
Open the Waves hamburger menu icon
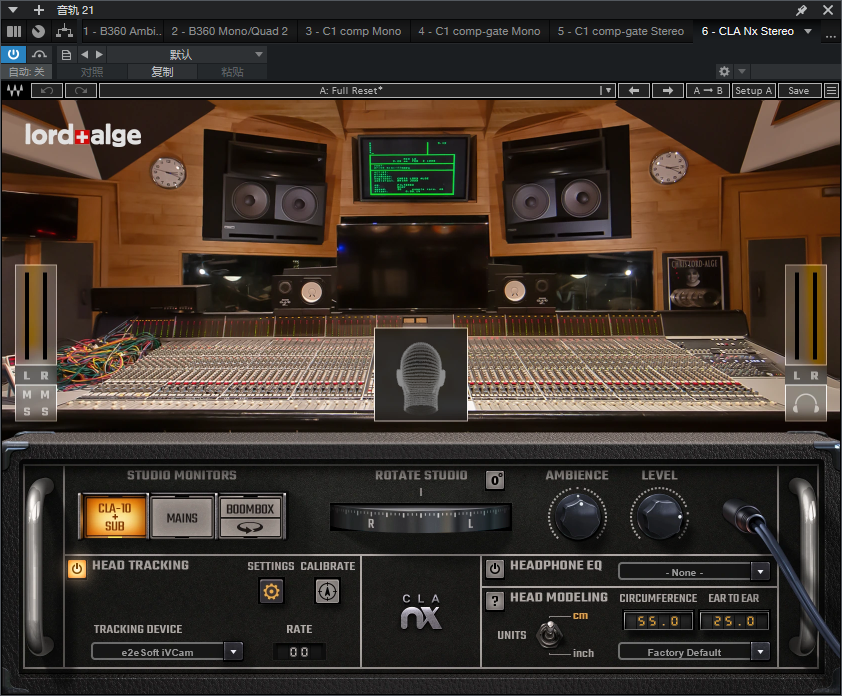click(831, 90)
